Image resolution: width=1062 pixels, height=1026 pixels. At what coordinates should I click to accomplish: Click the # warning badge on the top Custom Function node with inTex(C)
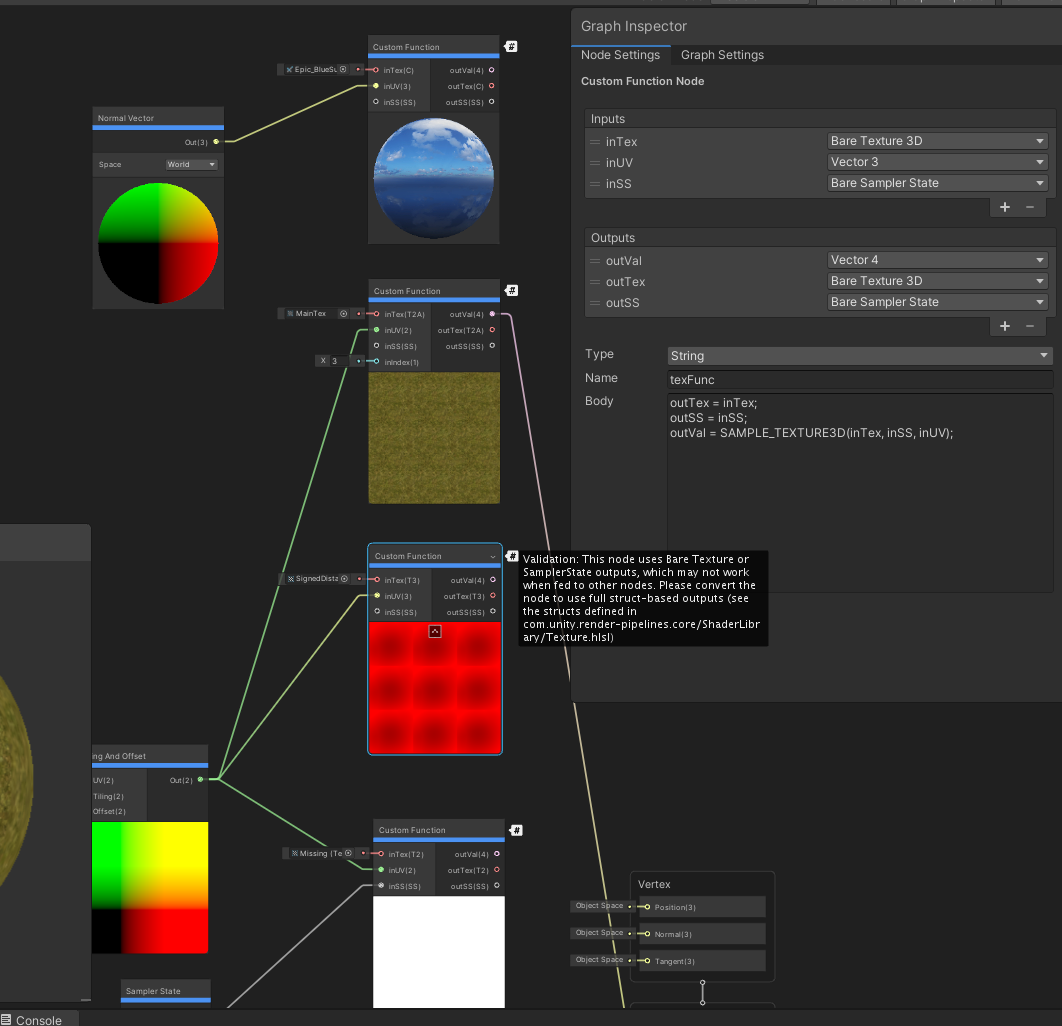click(x=511, y=46)
